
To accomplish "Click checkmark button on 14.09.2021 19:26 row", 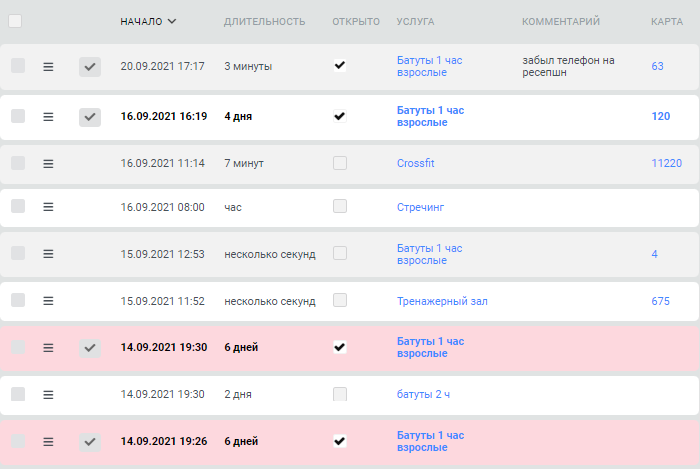I will [90, 442].
